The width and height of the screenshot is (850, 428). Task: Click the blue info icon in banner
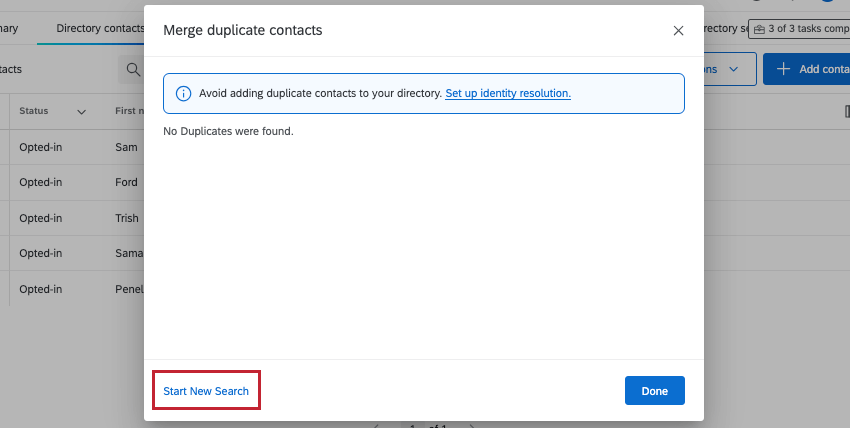183,93
